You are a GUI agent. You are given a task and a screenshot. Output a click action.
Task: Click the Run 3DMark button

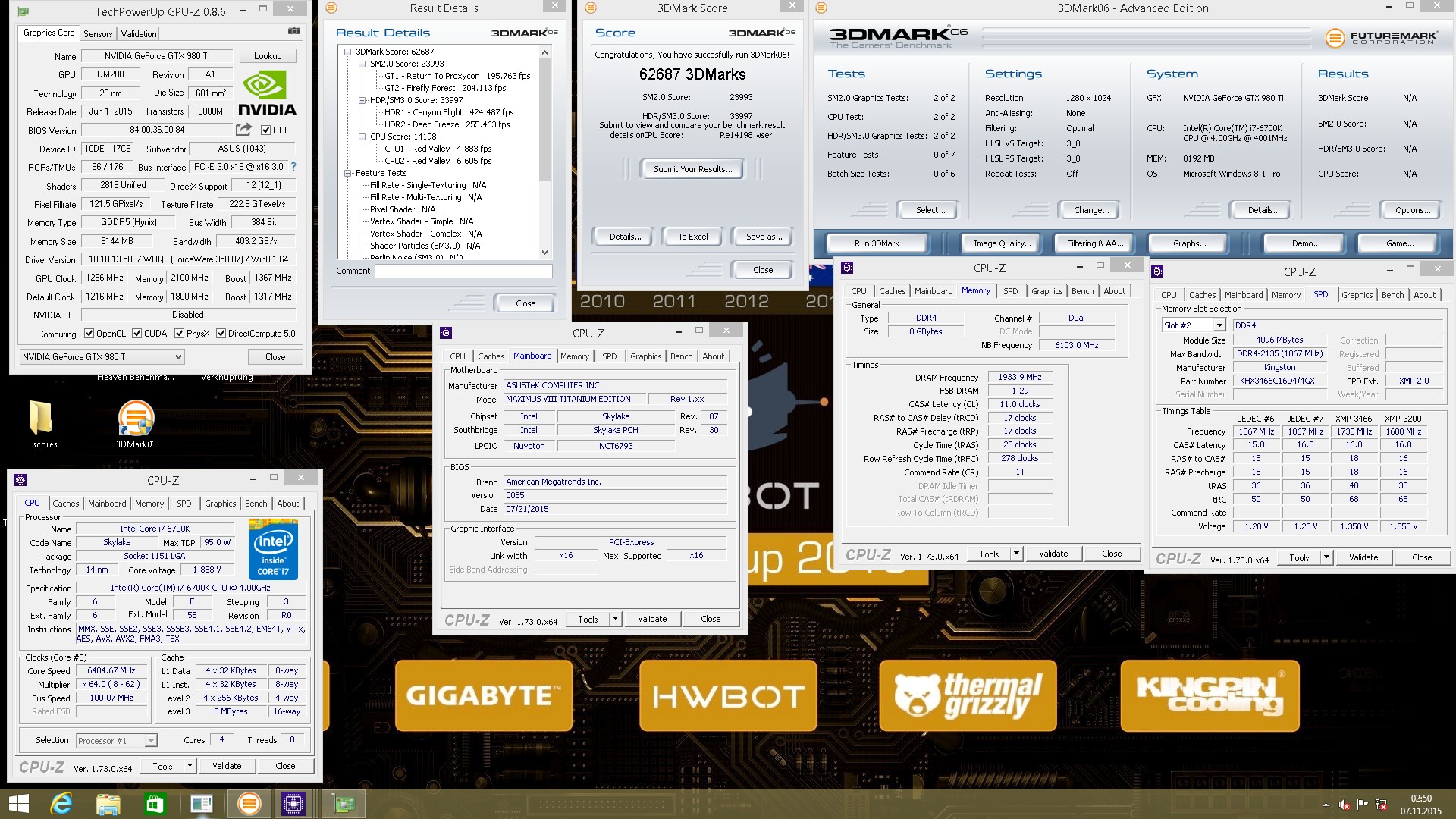877,243
